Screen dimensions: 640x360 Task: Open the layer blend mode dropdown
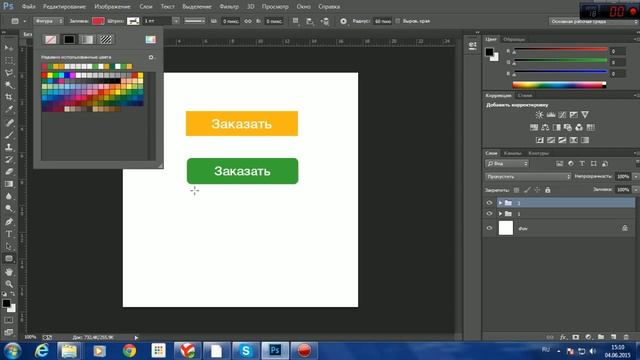(528, 176)
